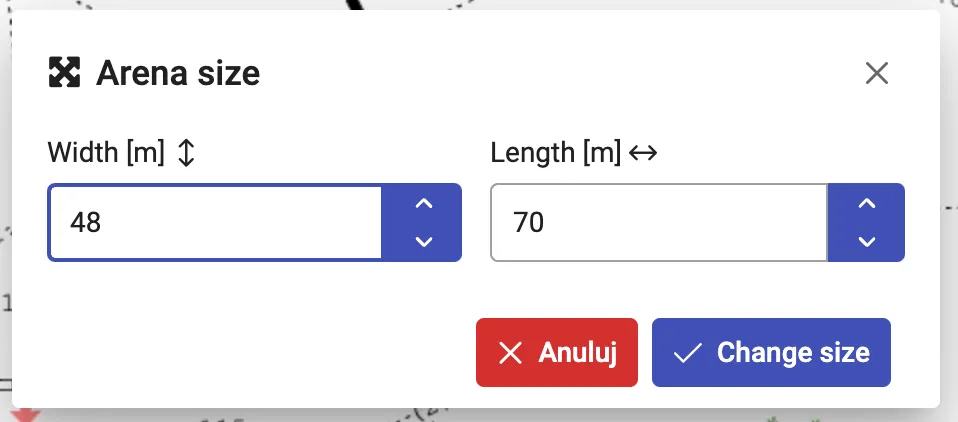Click the vertical arrow icon beside Width

185,153
